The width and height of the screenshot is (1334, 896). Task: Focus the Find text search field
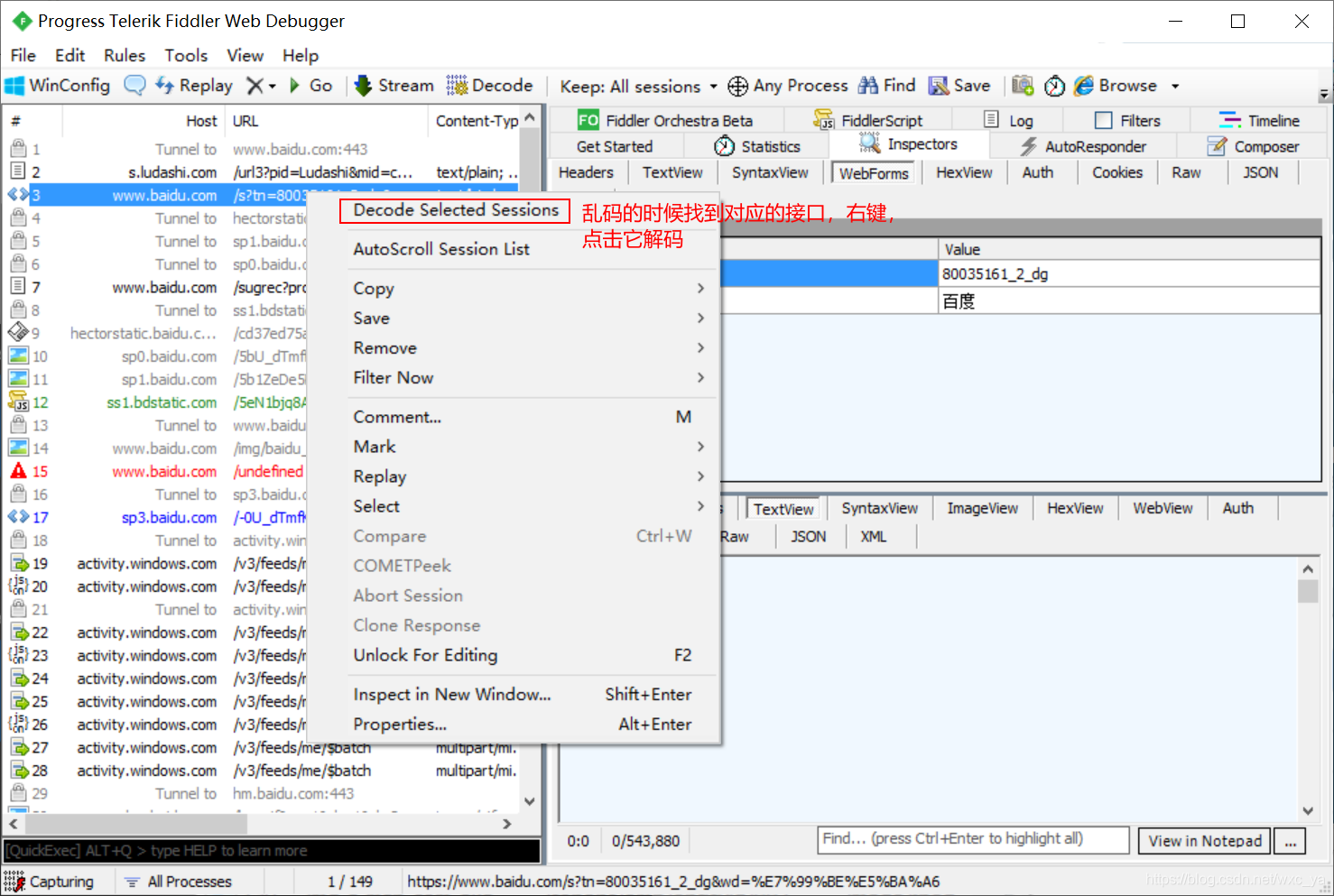(x=974, y=839)
